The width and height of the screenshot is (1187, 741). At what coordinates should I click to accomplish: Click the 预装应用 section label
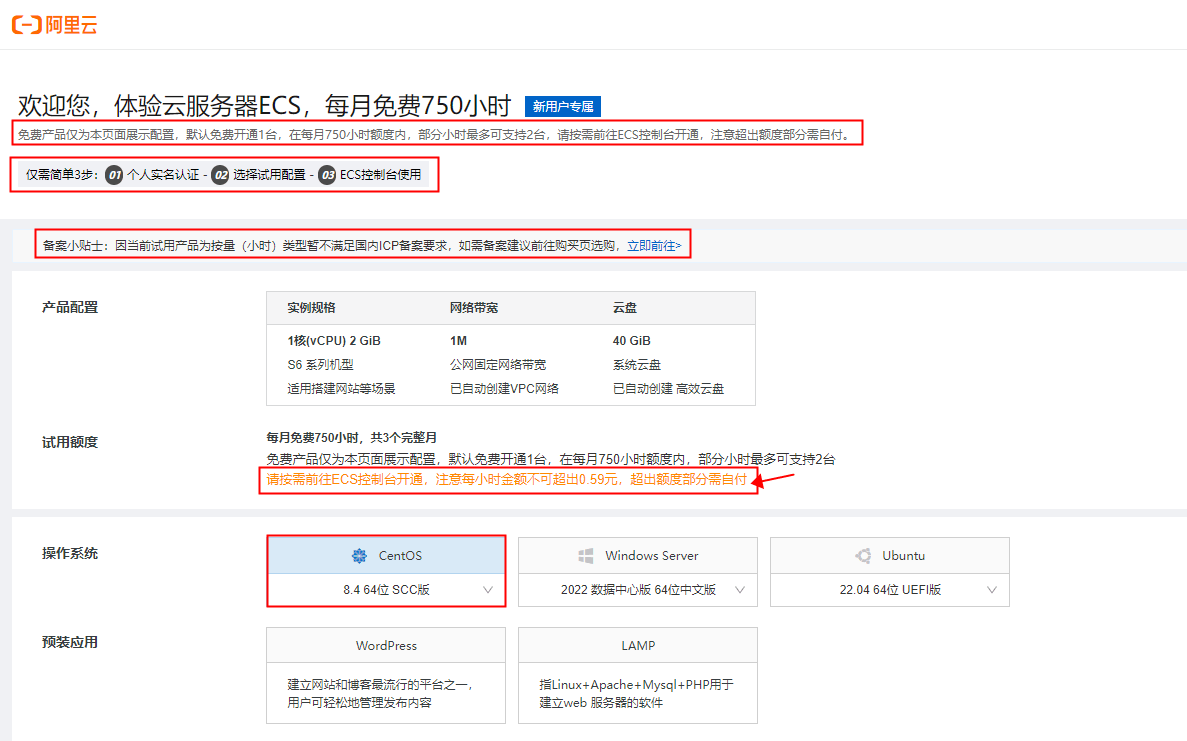click(70, 643)
